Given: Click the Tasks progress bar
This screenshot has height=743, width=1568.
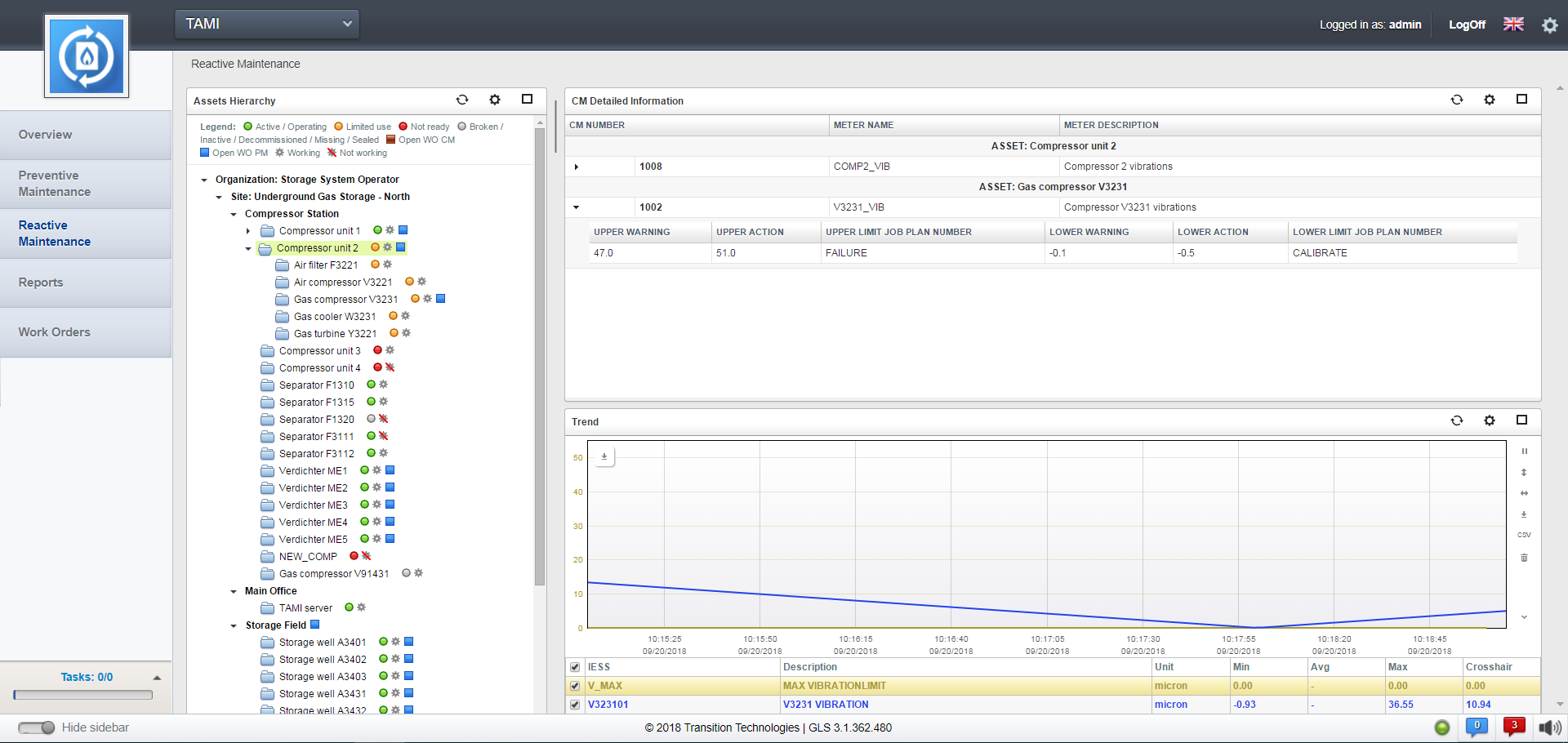Looking at the screenshot, I should [83, 695].
